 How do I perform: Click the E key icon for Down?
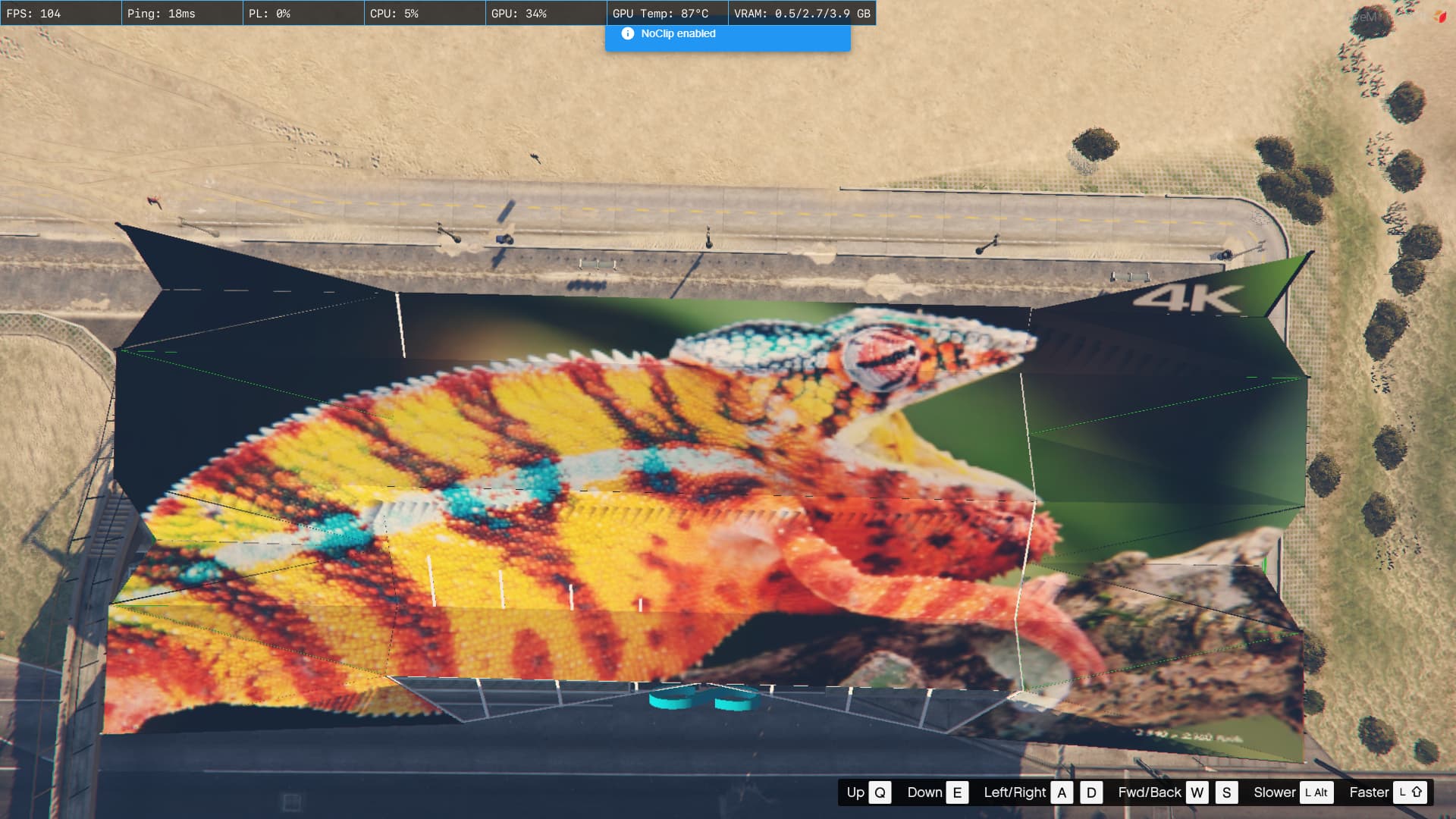tap(957, 792)
